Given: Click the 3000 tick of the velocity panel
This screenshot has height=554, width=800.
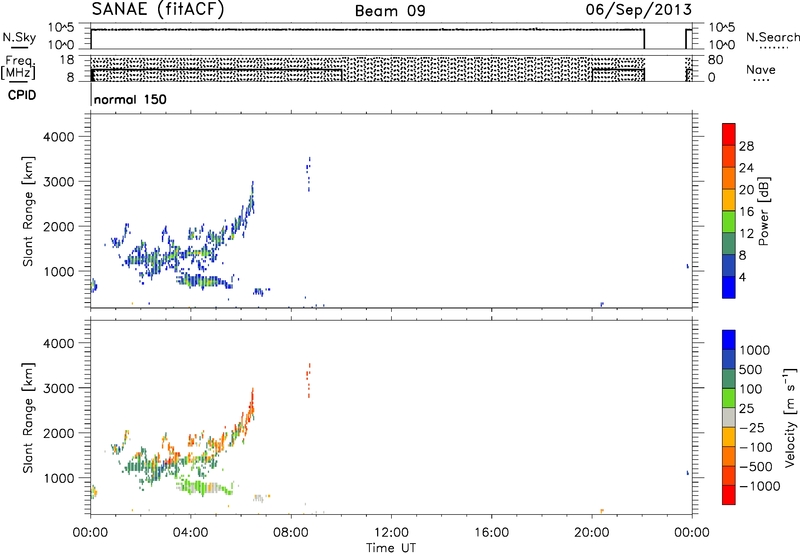Looking at the screenshot, I should point(59,388).
